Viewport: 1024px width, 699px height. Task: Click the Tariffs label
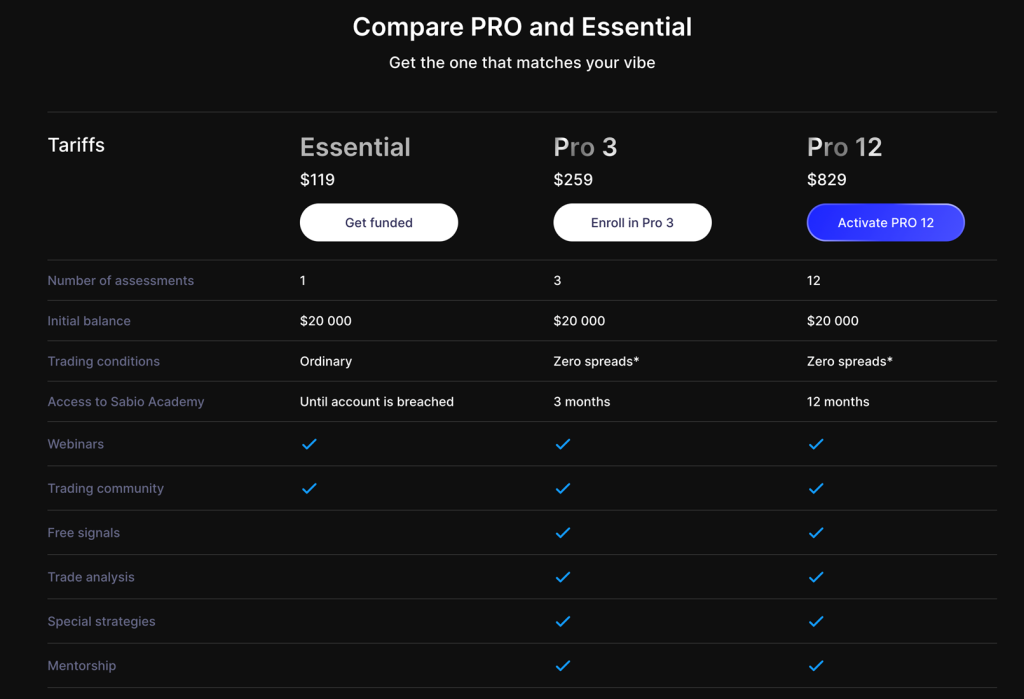(76, 145)
